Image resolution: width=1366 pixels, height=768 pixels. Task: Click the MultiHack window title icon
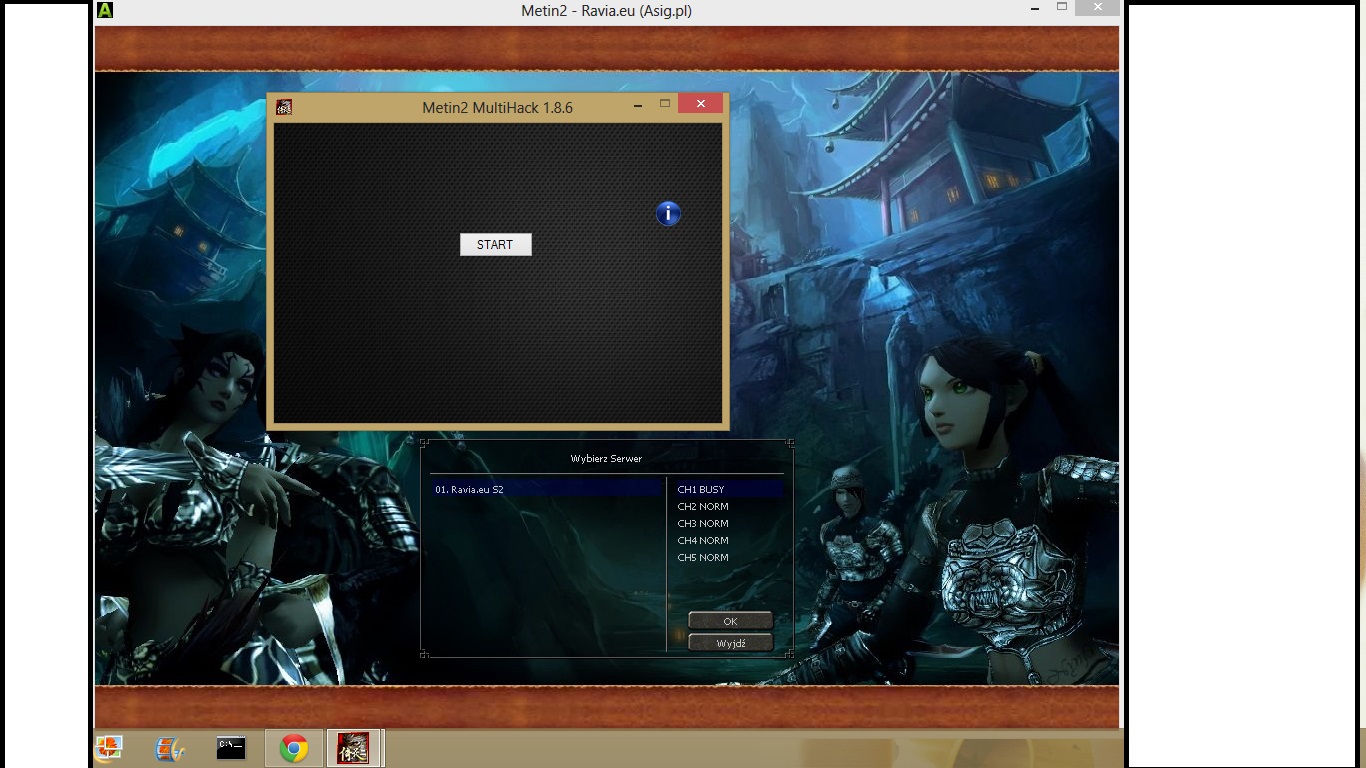[284, 107]
